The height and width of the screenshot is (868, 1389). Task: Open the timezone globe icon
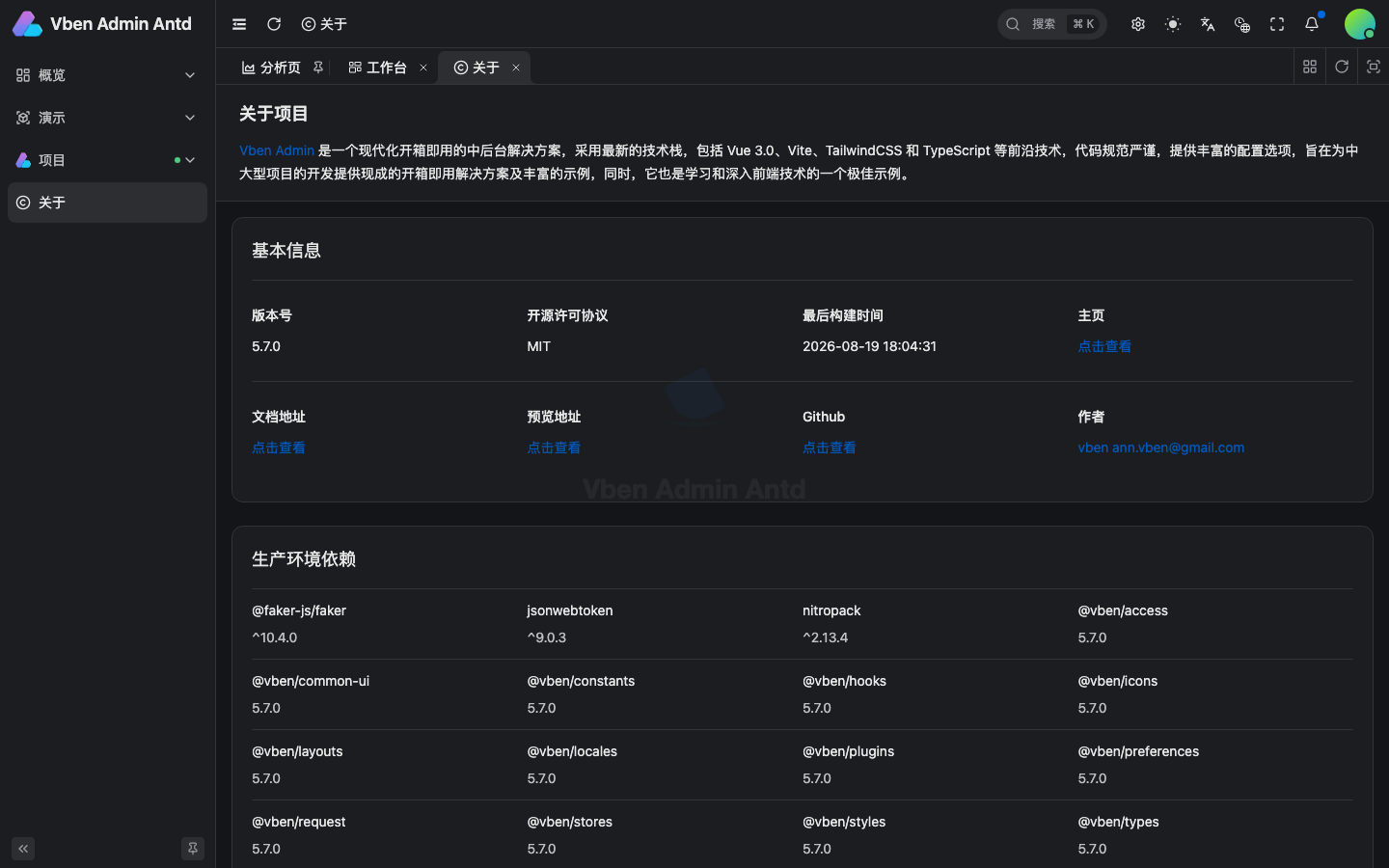pyautogui.click(x=1242, y=24)
